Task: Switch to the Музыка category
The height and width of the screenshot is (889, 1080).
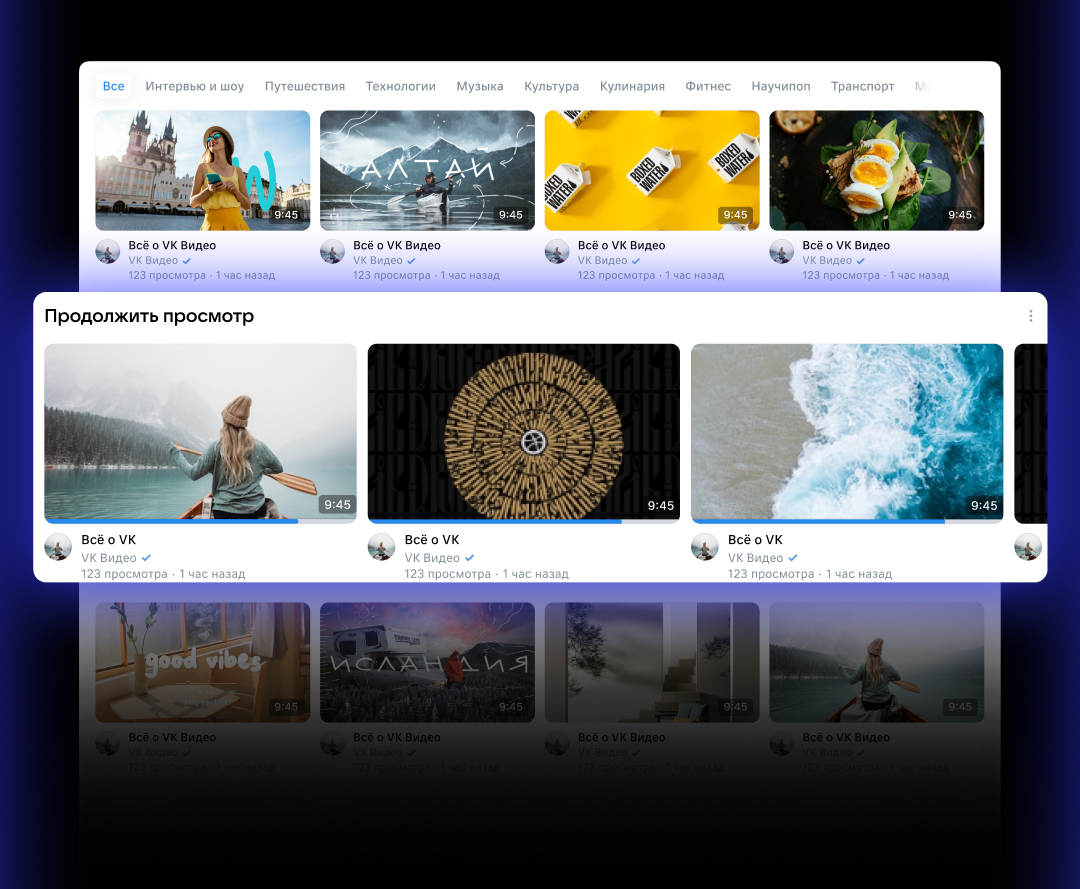Action: 480,86
